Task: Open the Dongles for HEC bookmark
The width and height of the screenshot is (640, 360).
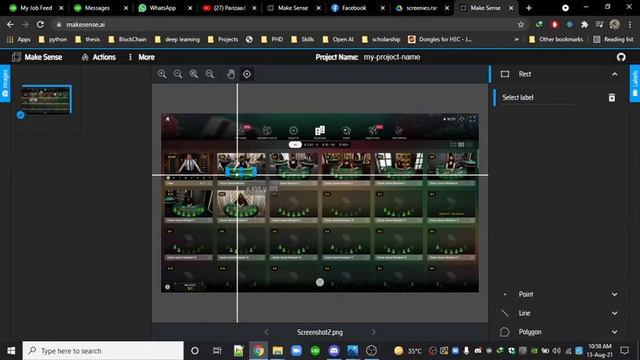Action: pyautogui.click(x=440, y=39)
